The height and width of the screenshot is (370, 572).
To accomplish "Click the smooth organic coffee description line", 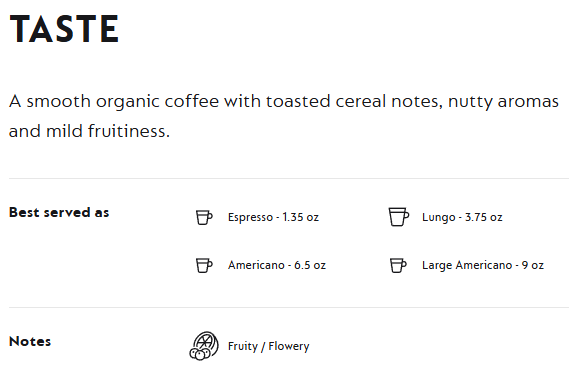I will coord(284,101).
